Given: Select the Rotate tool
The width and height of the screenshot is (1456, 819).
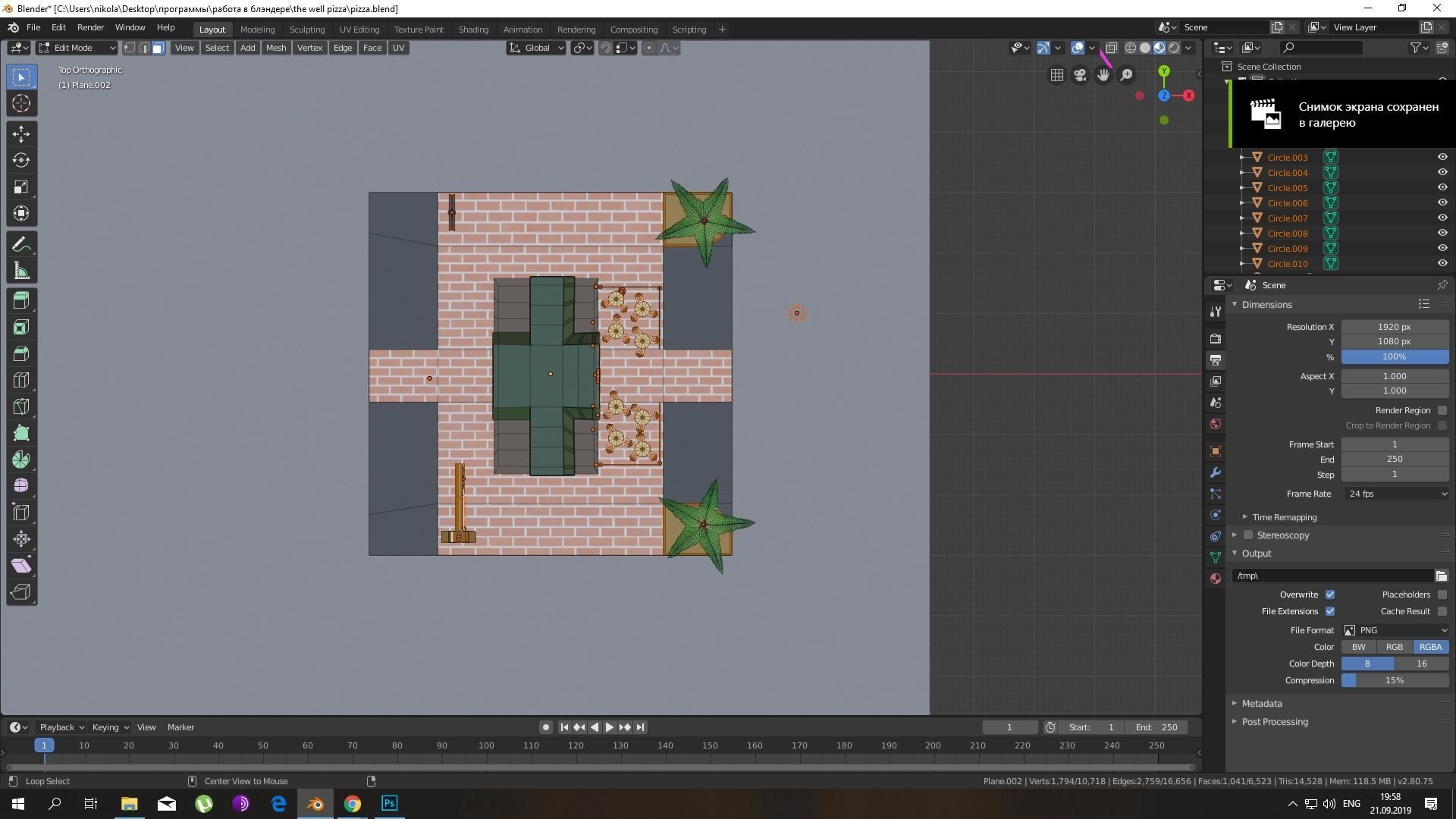Looking at the screenshot, I should point(21,161).
